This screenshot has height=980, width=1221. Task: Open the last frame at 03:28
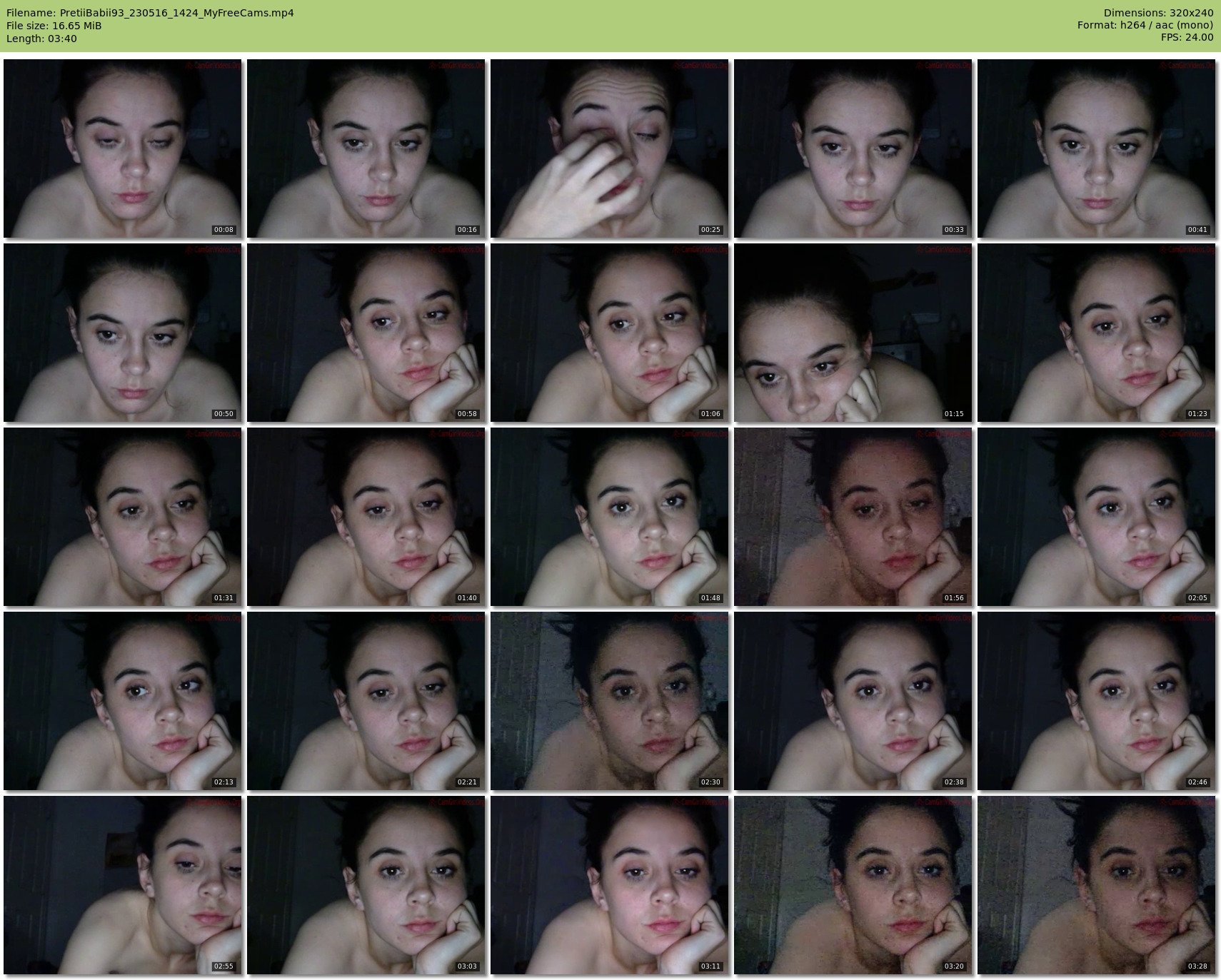[1097, 885]
